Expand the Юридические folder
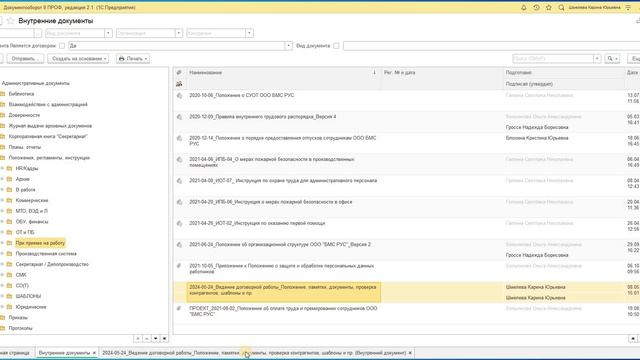640x360 pixels. 2,307
